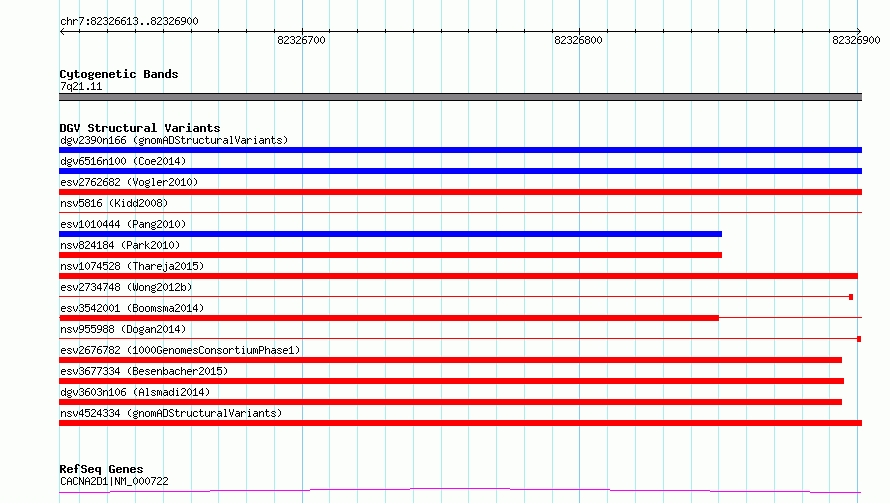Click the red bar under esv2676782

pyautogui.click(x=451, y=360)
